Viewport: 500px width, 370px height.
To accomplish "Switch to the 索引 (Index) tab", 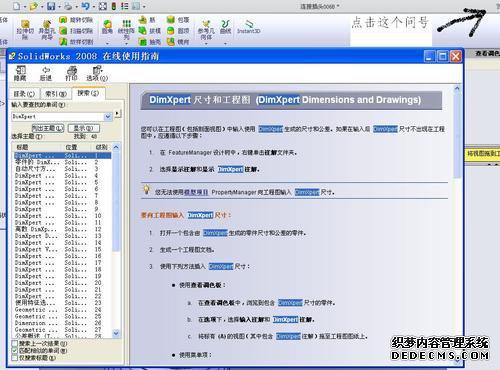I will 56,94.
